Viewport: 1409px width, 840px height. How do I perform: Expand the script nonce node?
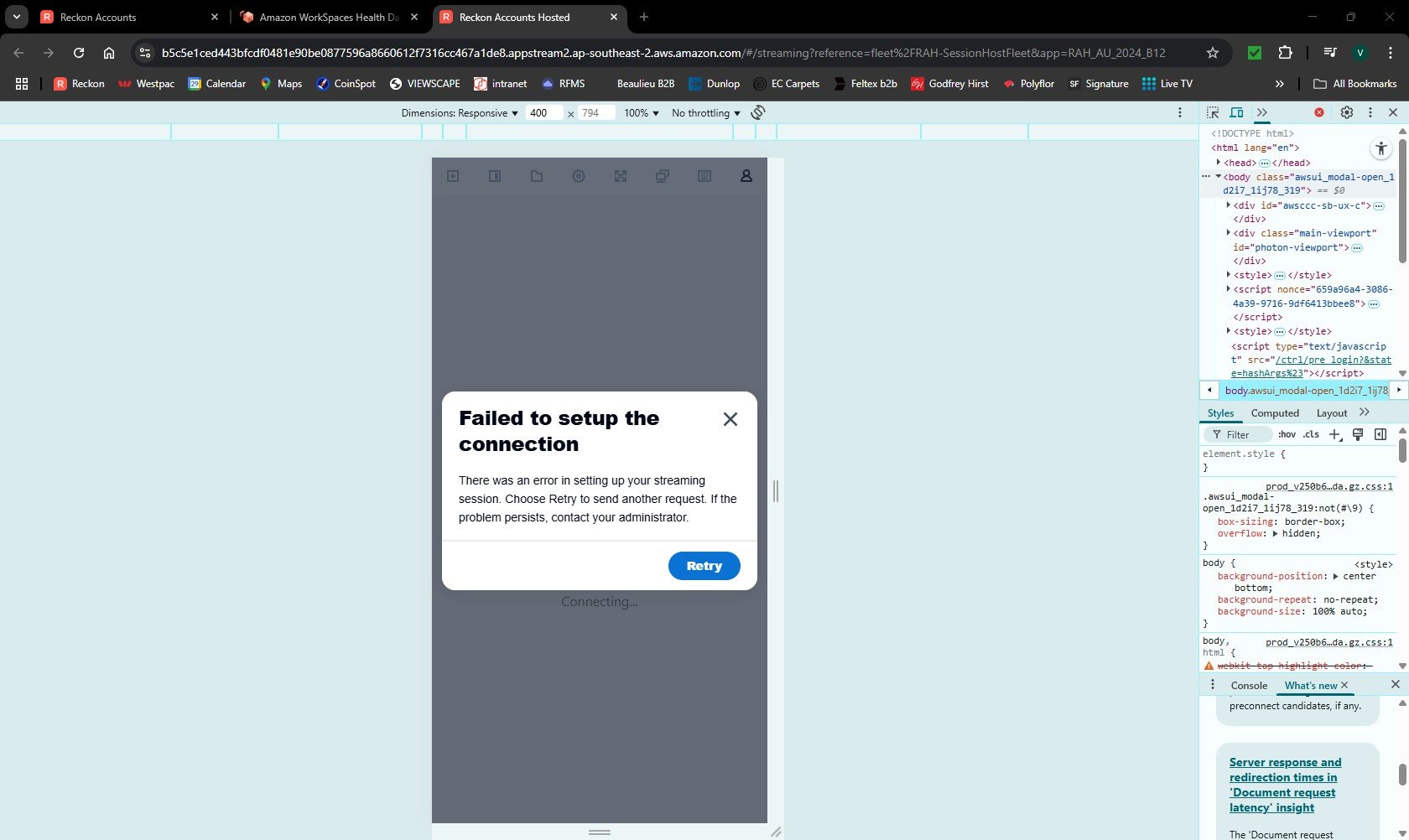pyautogui.click(x=1229, y=289)
